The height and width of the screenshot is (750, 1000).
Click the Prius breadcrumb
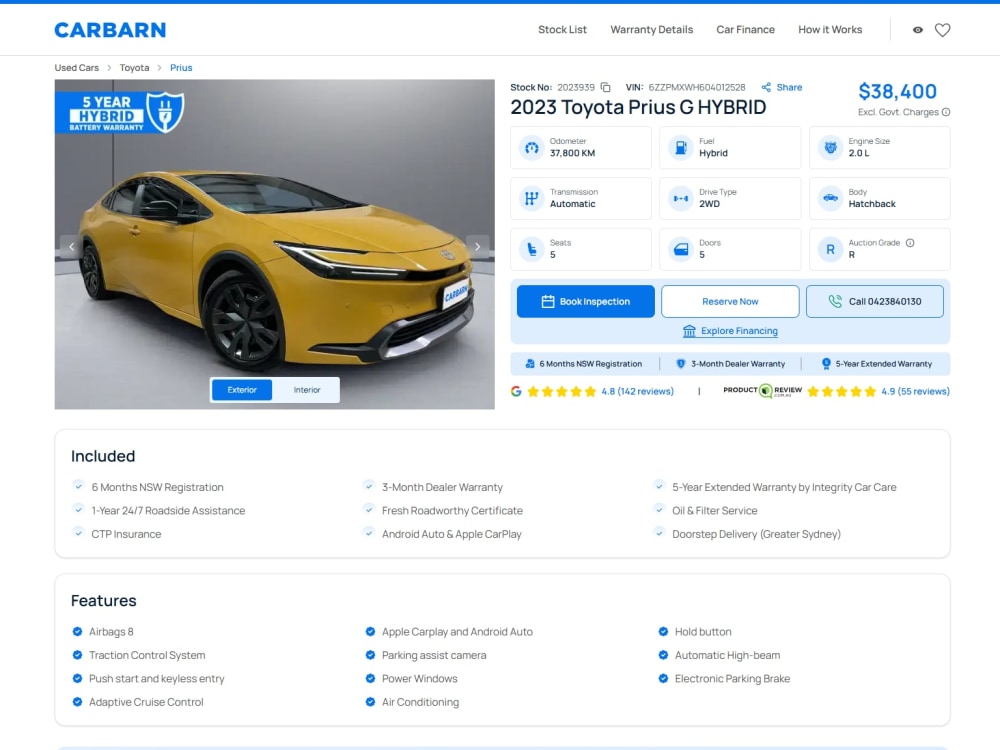coord(180,68)
